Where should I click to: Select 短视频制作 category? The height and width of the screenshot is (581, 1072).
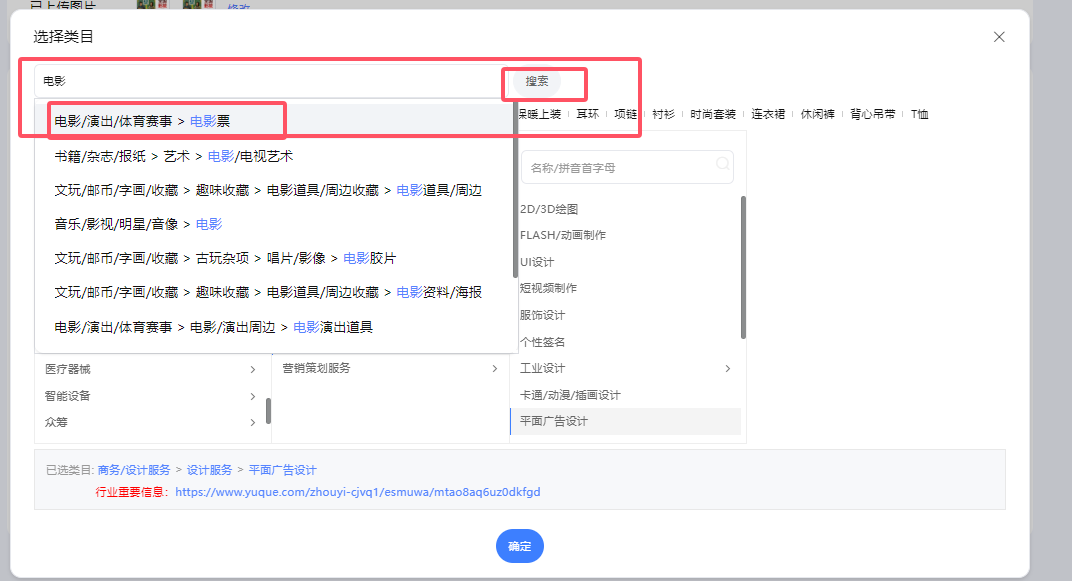coord(626,288)
